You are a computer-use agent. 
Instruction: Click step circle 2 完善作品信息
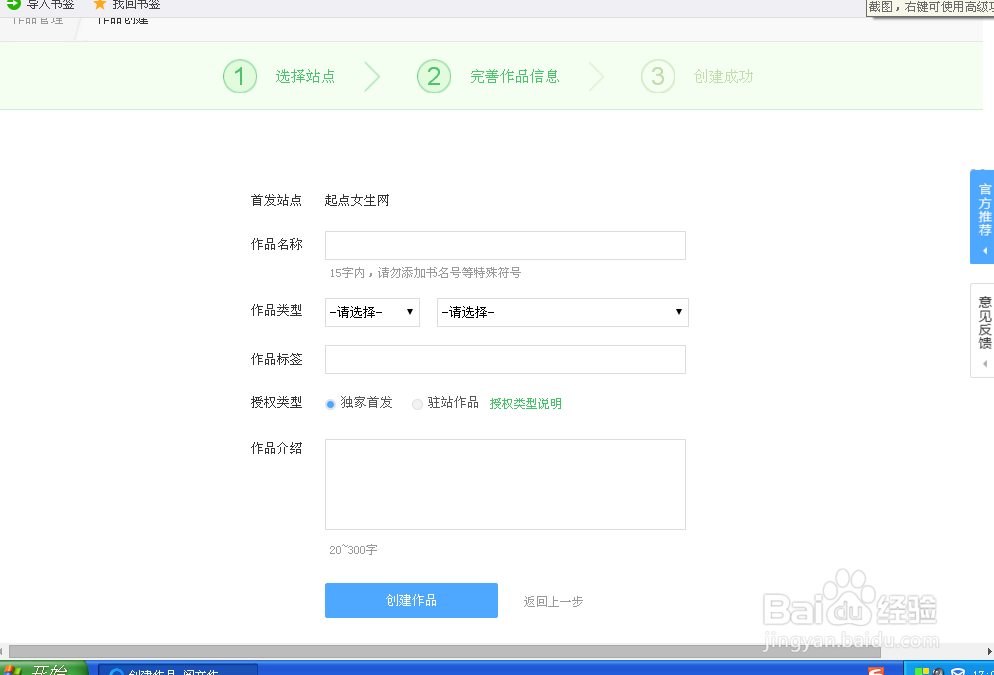coord(433,75)
